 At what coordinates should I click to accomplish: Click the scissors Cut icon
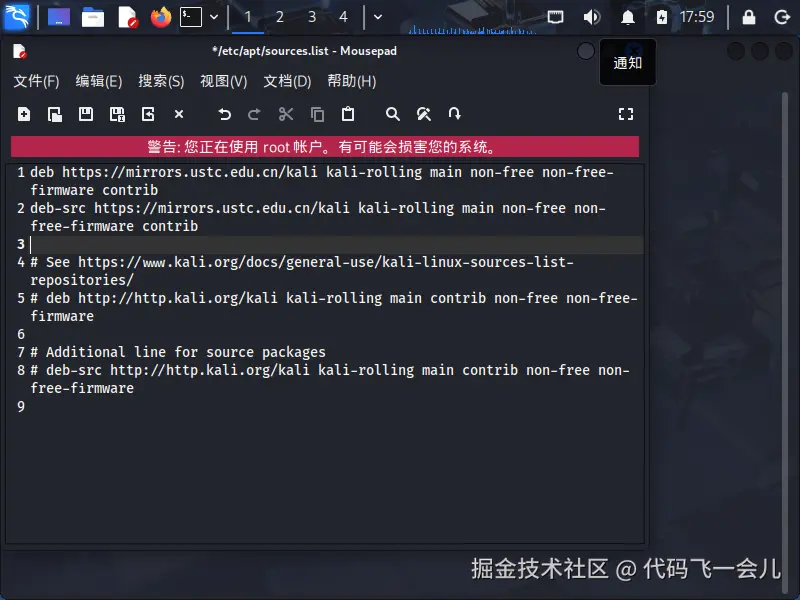coord(286,114)
